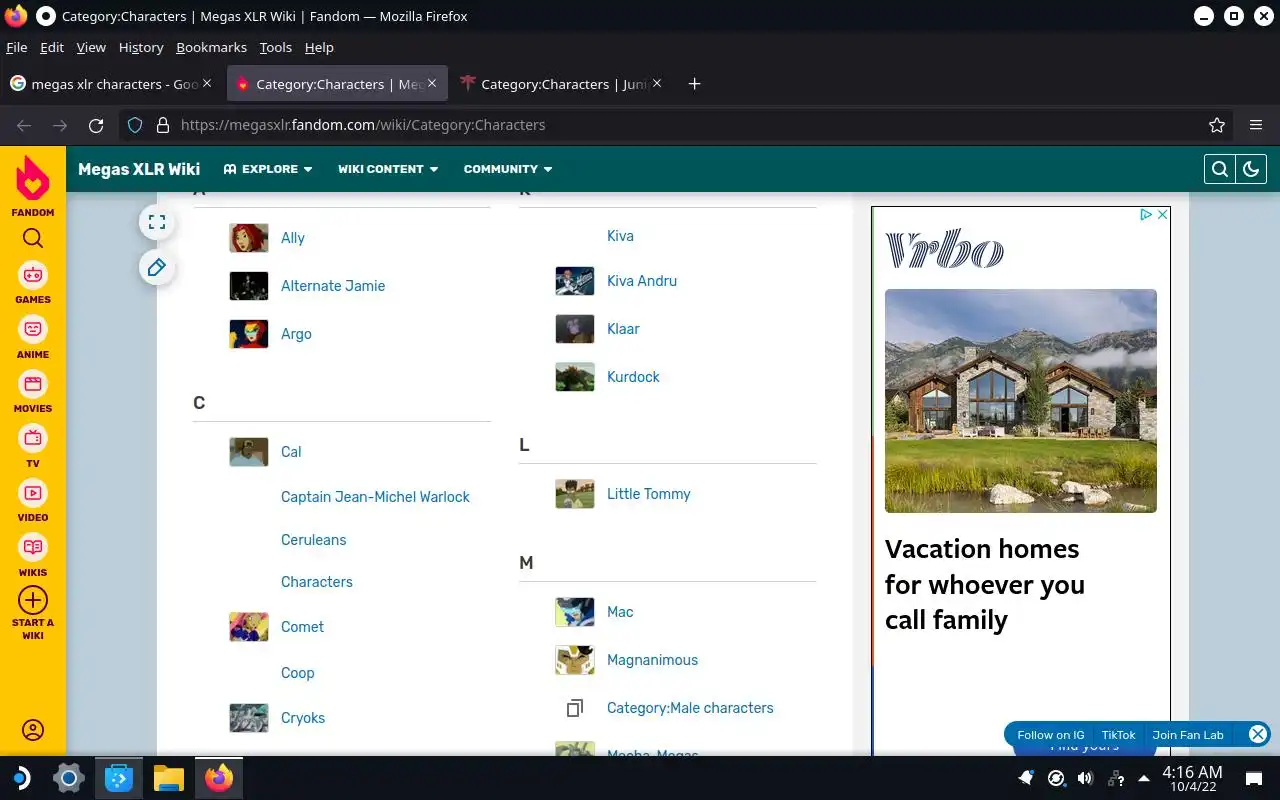This screenshot has height=800, width=1280.
Task: Open the Firefox hamburger menu
Action: 1256,125
